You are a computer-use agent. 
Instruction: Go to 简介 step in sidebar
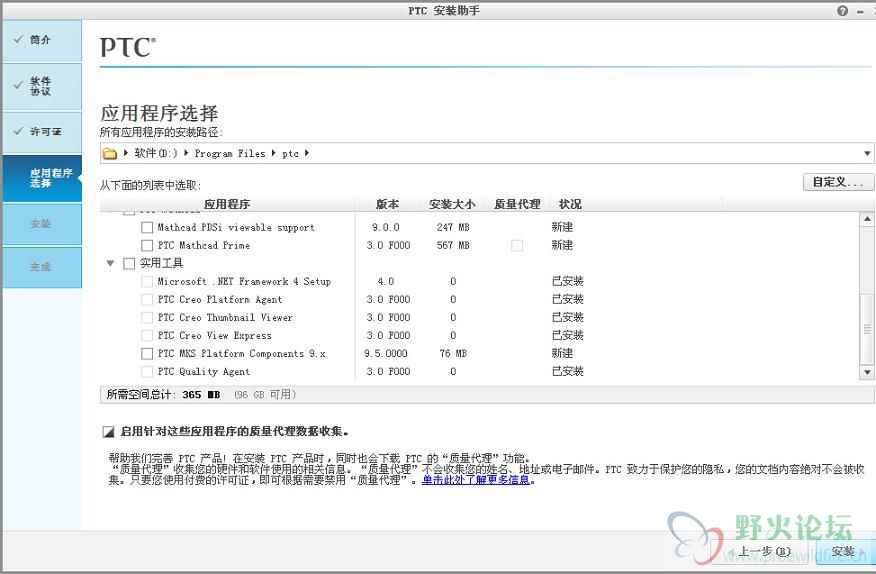click(42, 40)
